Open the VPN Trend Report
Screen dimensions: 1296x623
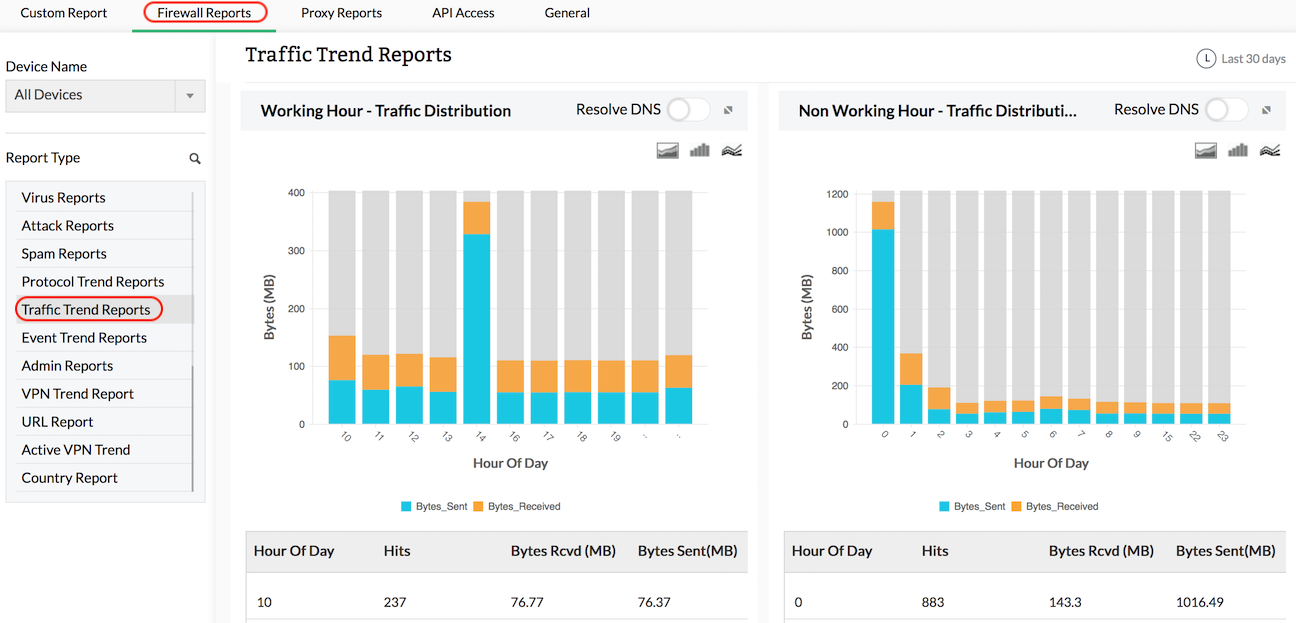[x=77, y=393]
